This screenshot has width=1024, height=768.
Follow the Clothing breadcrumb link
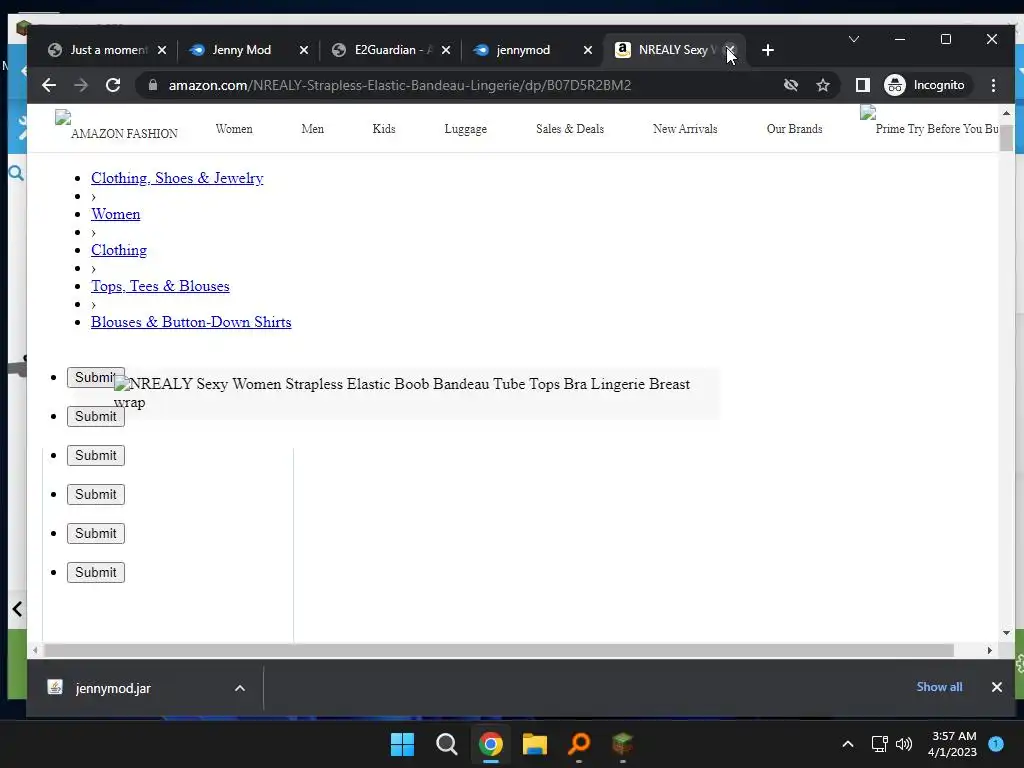(x=119, y=249)
